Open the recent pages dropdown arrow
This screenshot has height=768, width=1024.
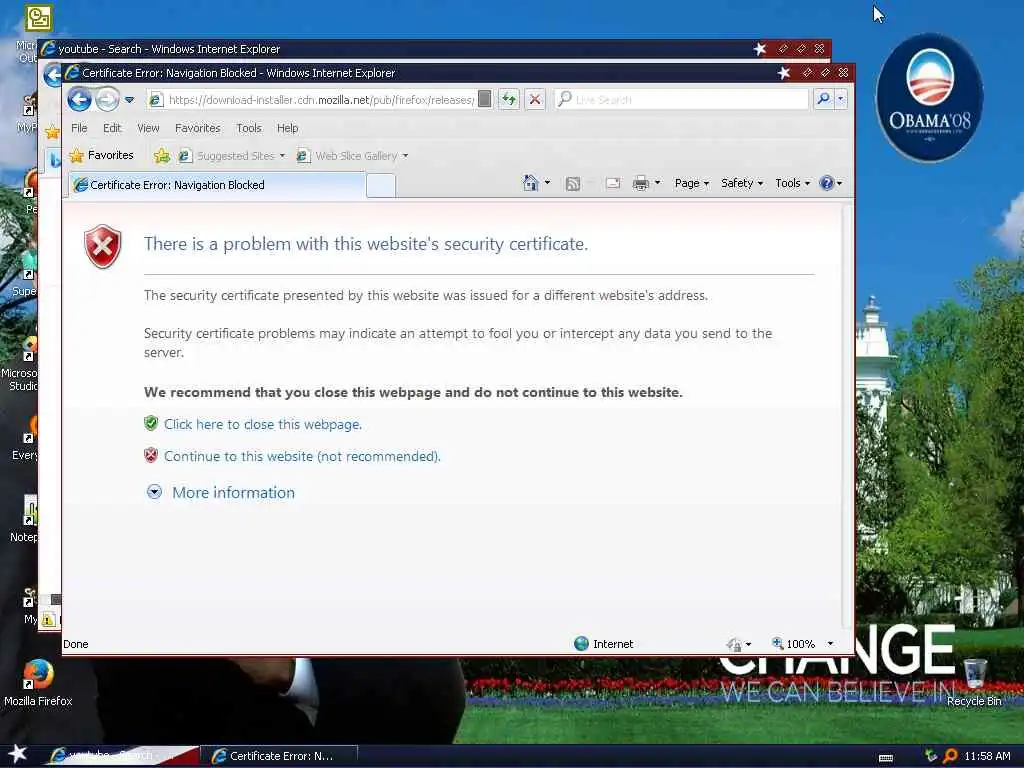(129, 100)
